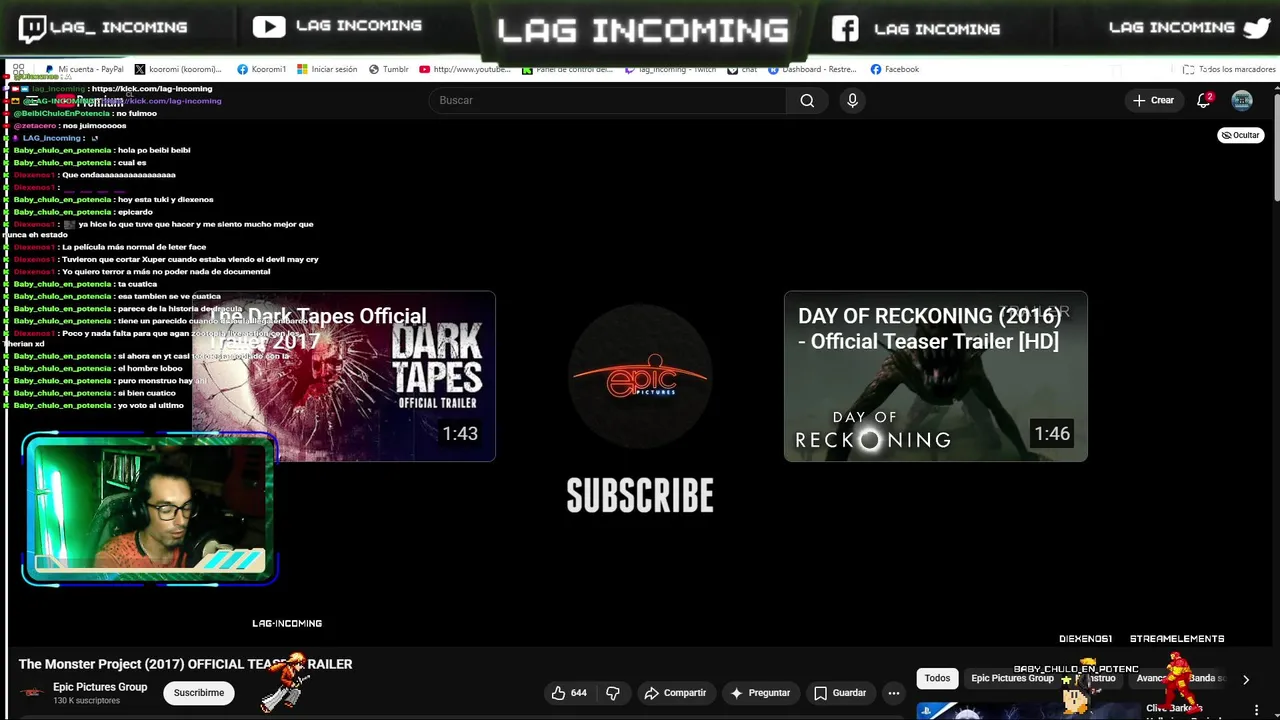Open the Panel de control bookmark
Screen dimensions: 1280x720
point(567,69)
